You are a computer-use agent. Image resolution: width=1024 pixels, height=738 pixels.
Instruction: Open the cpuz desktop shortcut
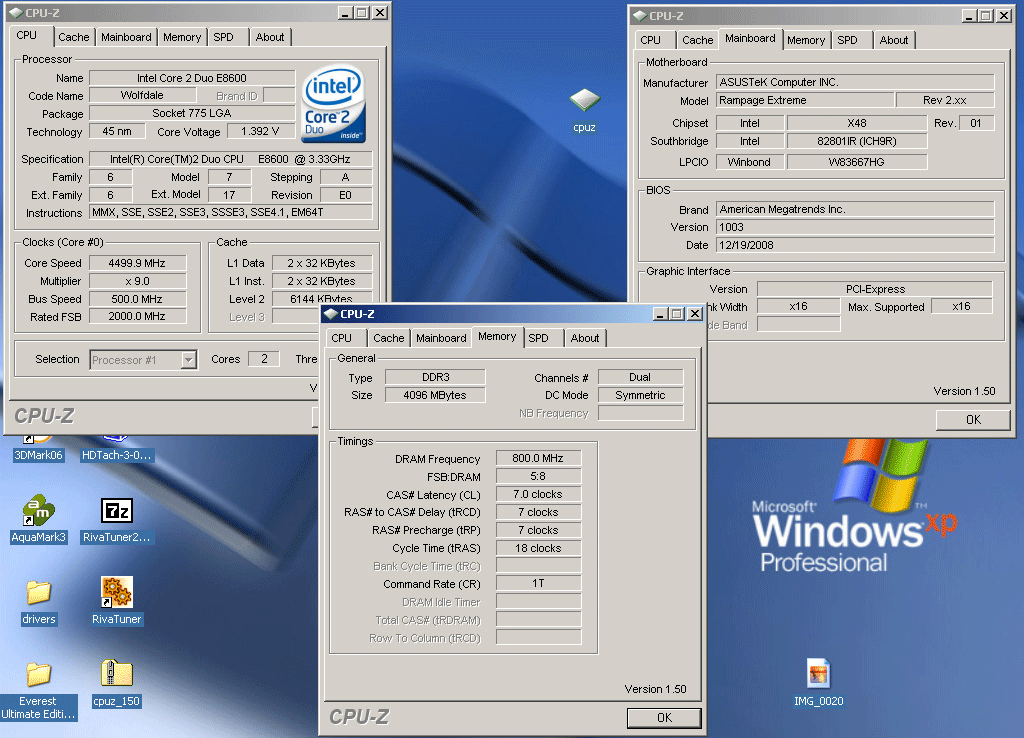tap(584, 101)
